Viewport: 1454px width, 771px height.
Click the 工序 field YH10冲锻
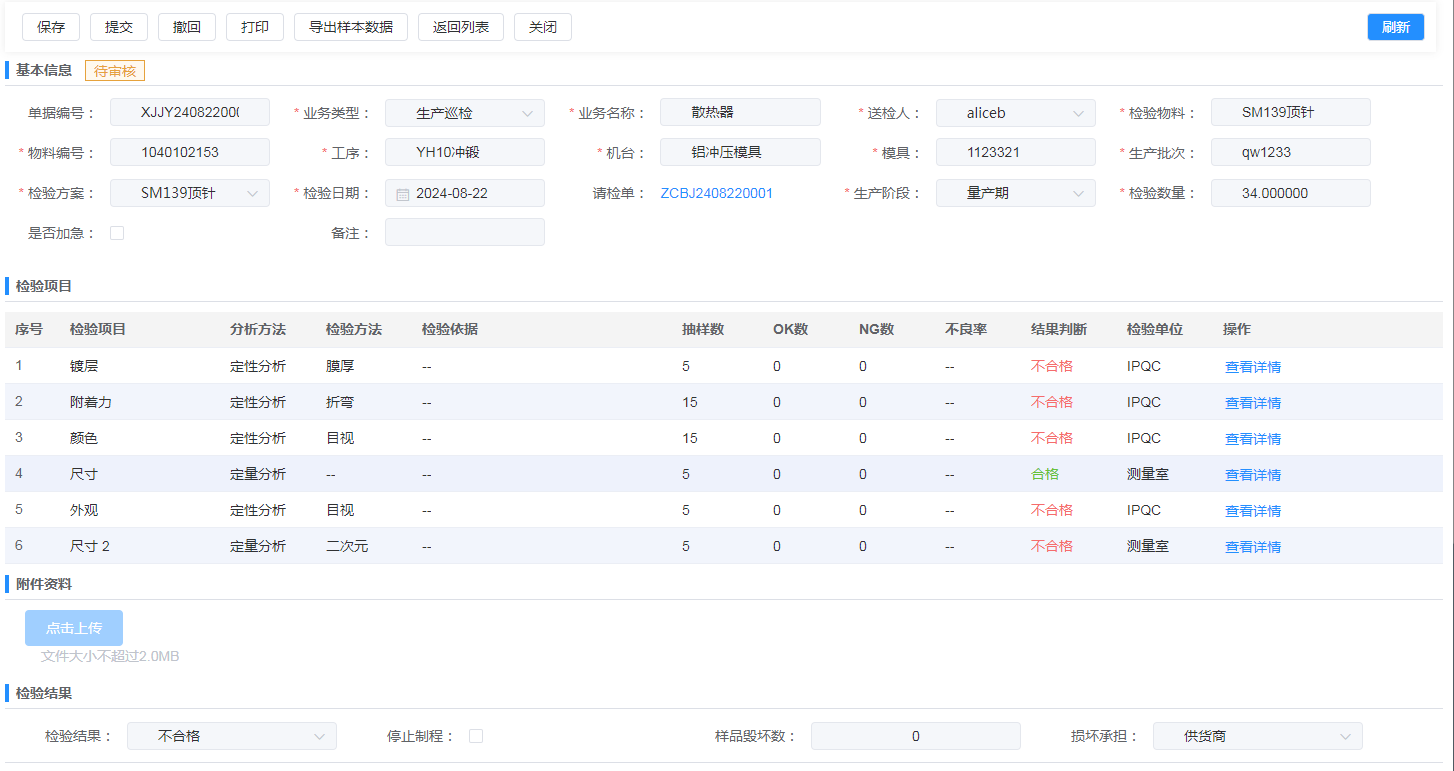(x=465, y=152)
